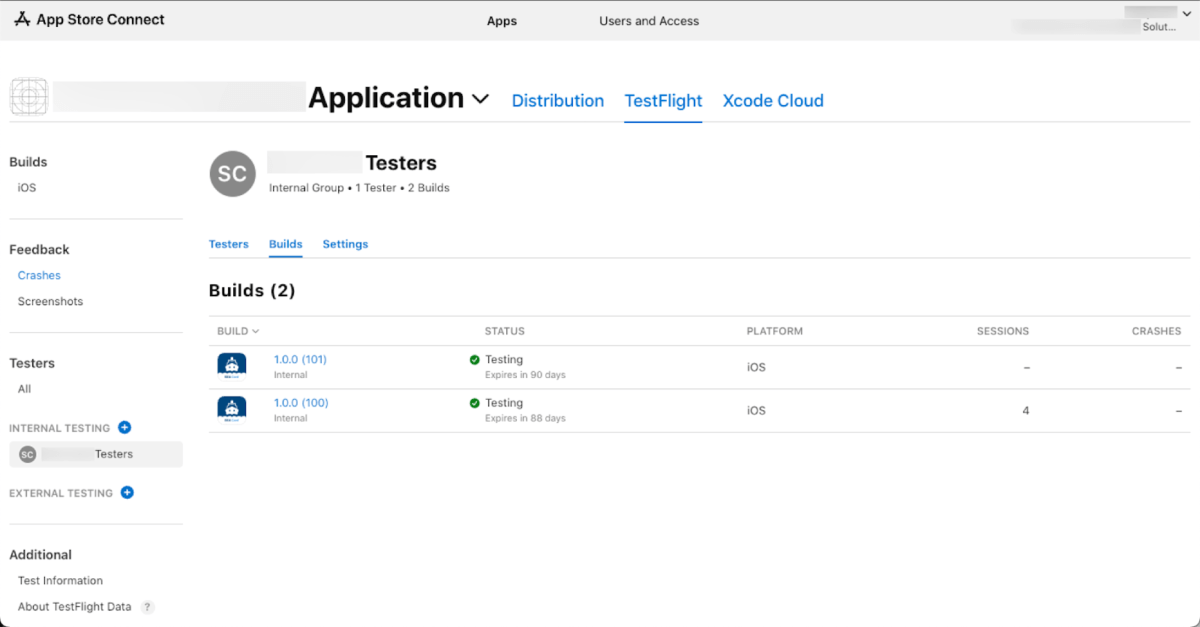
Task: Open iOS builds in sidebar
Action: coord(27,187)
